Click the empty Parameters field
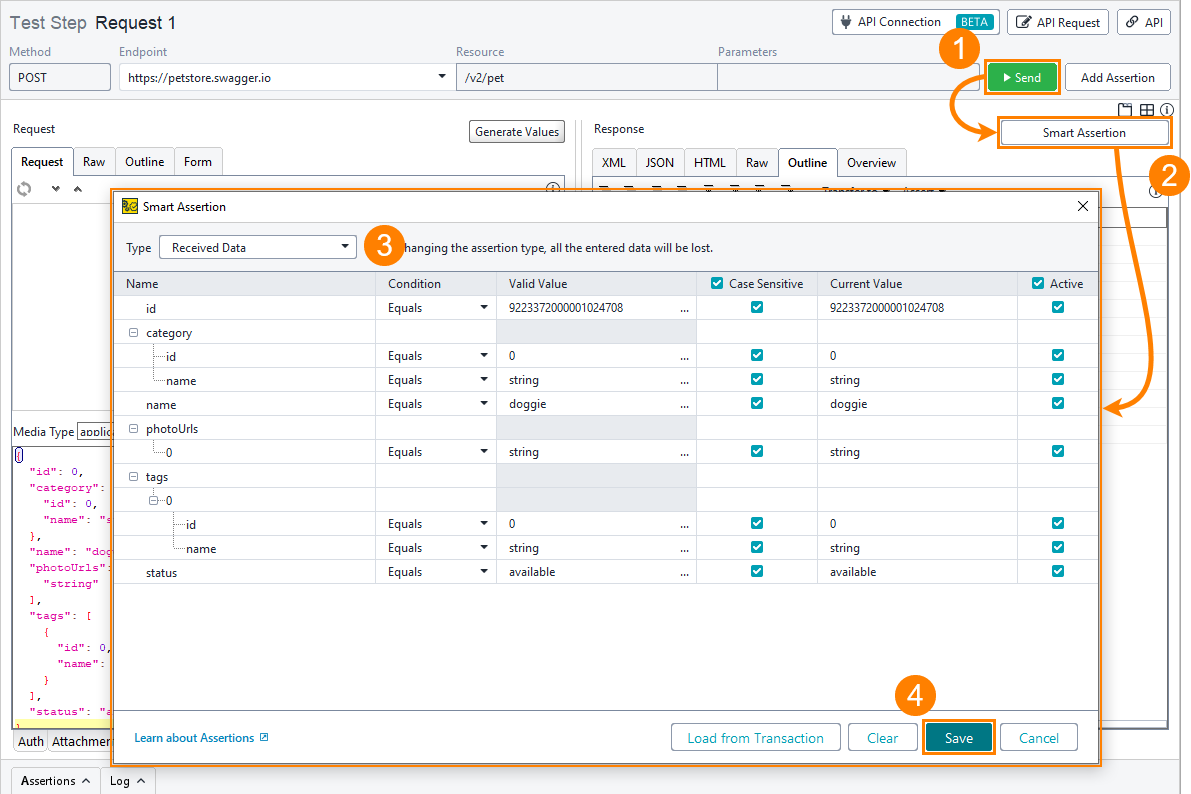Image resolution: width=1191 pixels, height=794 pixels. (848, 78)
